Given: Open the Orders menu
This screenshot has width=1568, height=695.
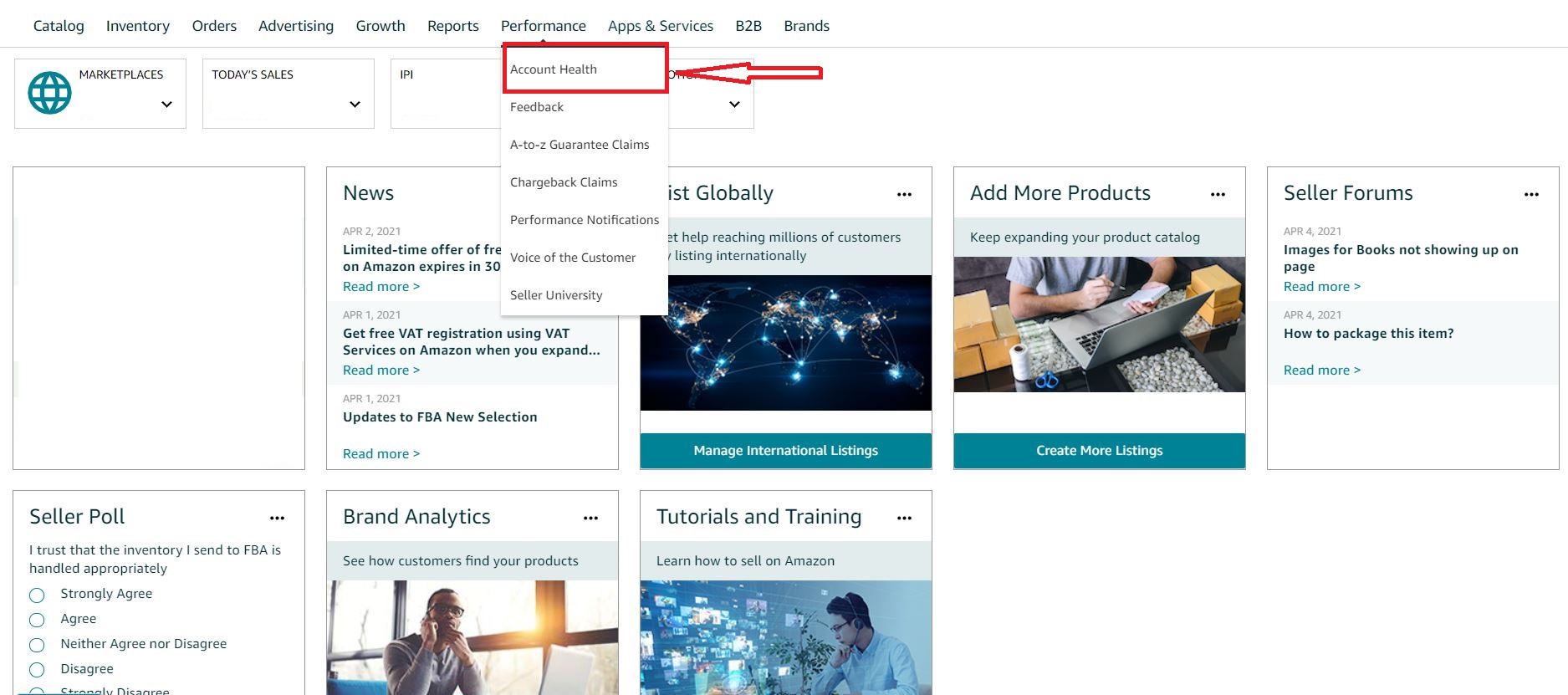Looking at the screenshot, I should [x=214, y=26].
